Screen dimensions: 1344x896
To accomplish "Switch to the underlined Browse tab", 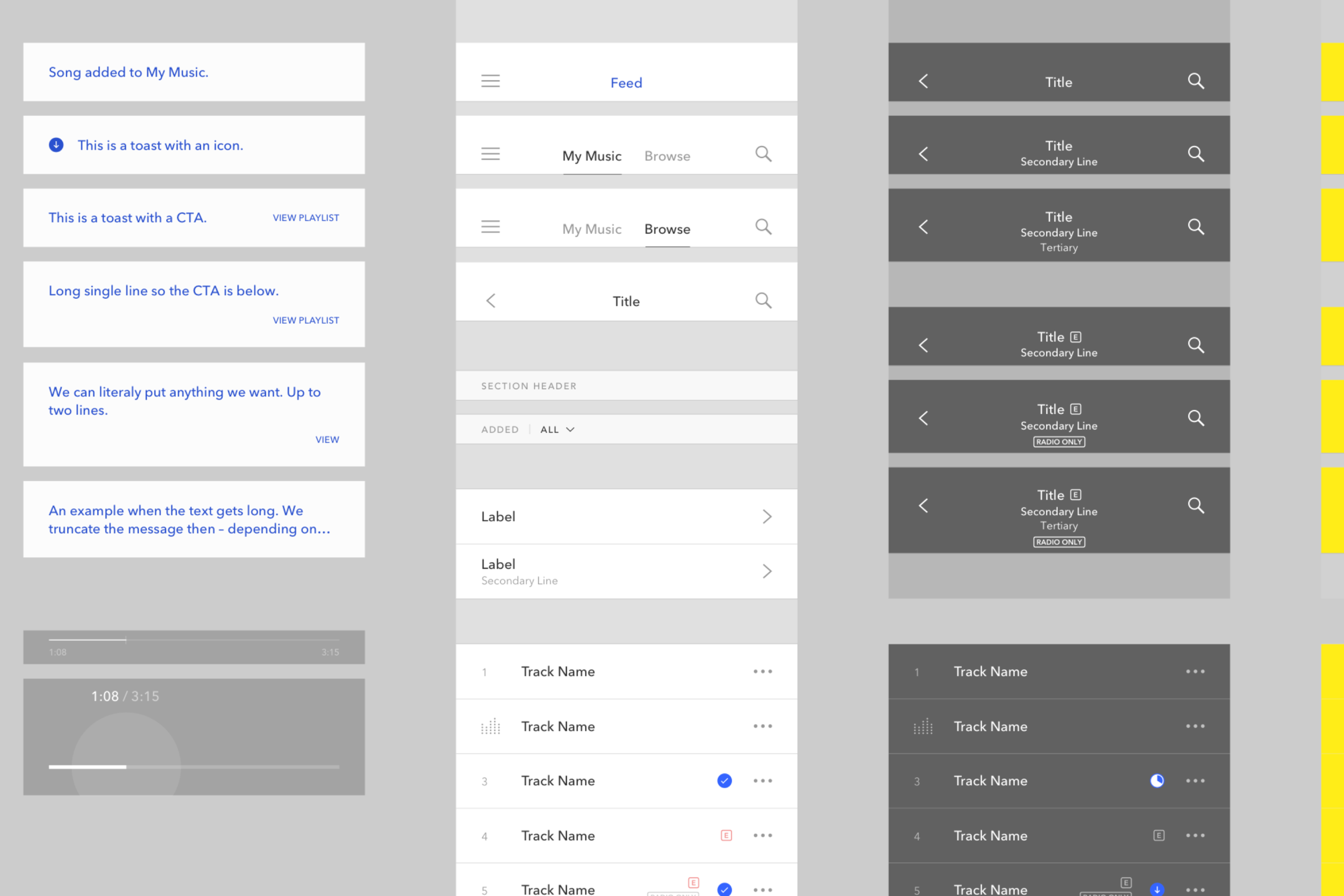I will (x=667, y=229).
